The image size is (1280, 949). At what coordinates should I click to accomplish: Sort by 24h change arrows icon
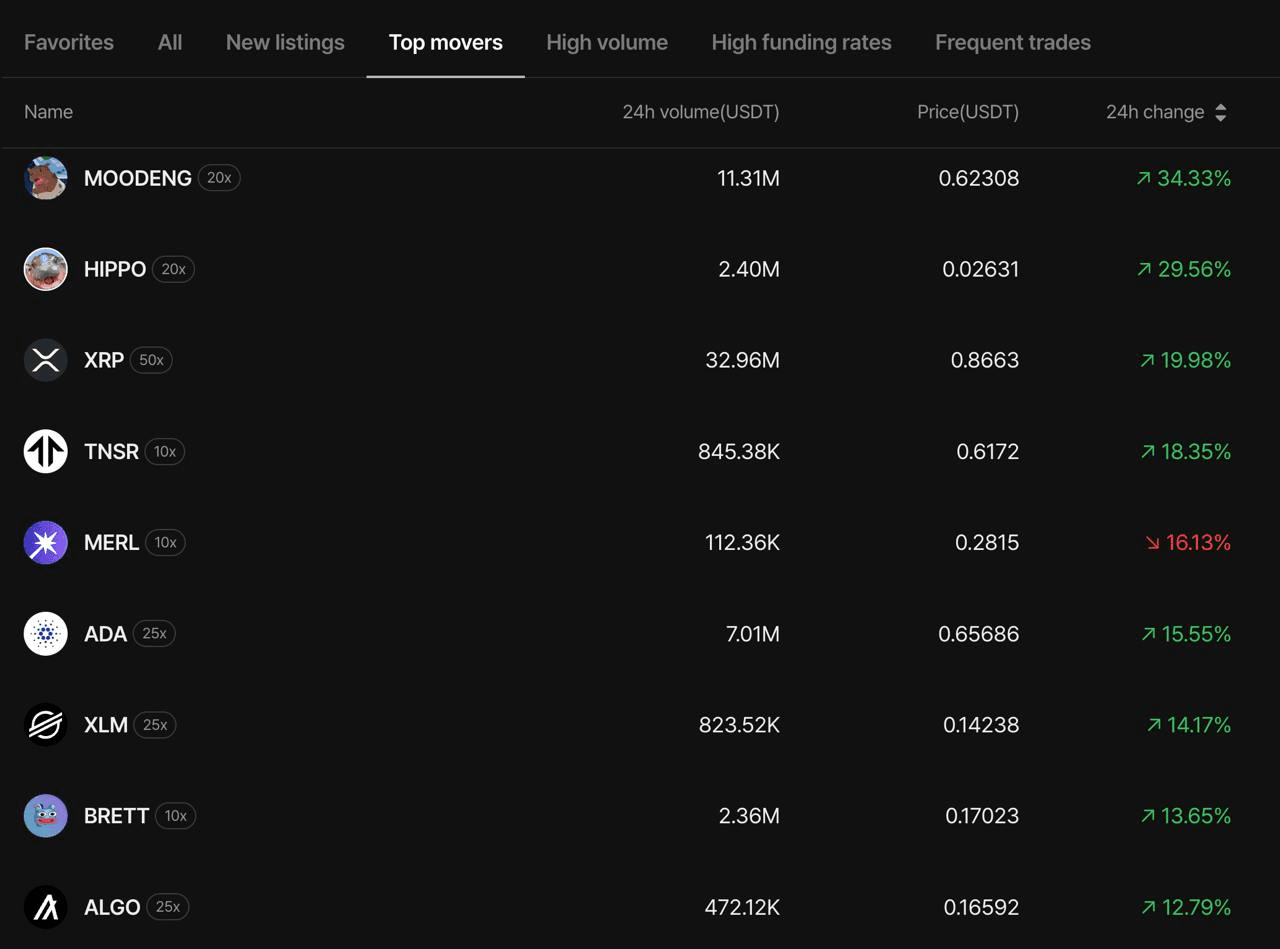tap(1220, 112)
